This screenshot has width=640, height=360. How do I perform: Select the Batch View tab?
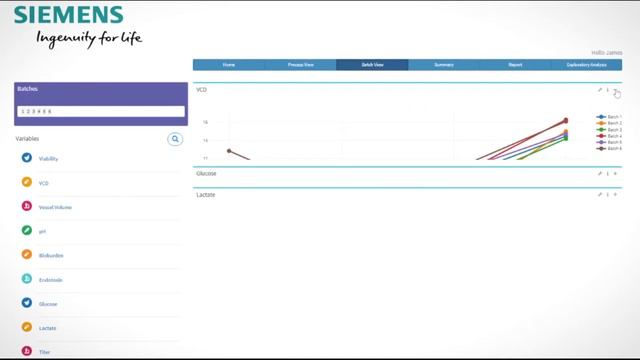coord(372,65)
